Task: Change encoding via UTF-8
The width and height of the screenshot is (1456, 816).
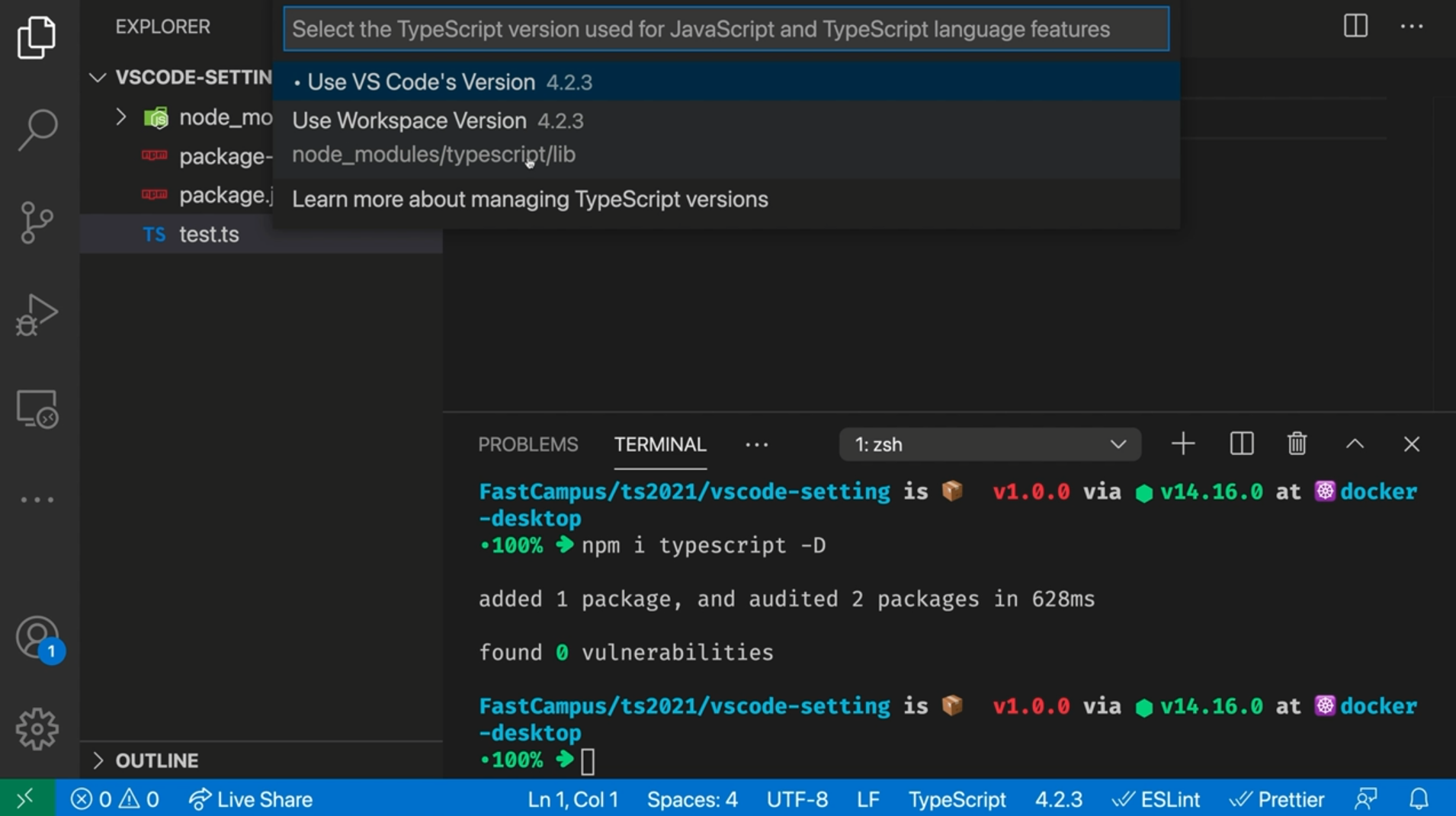Action: tap(797, 799)
